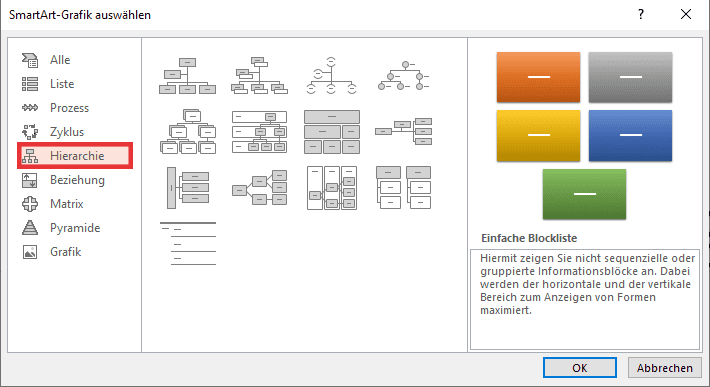This screenshot has width=710, height=387.
Task: Choose the half-circle organization chart layout
Action: (x=331, y=76)
